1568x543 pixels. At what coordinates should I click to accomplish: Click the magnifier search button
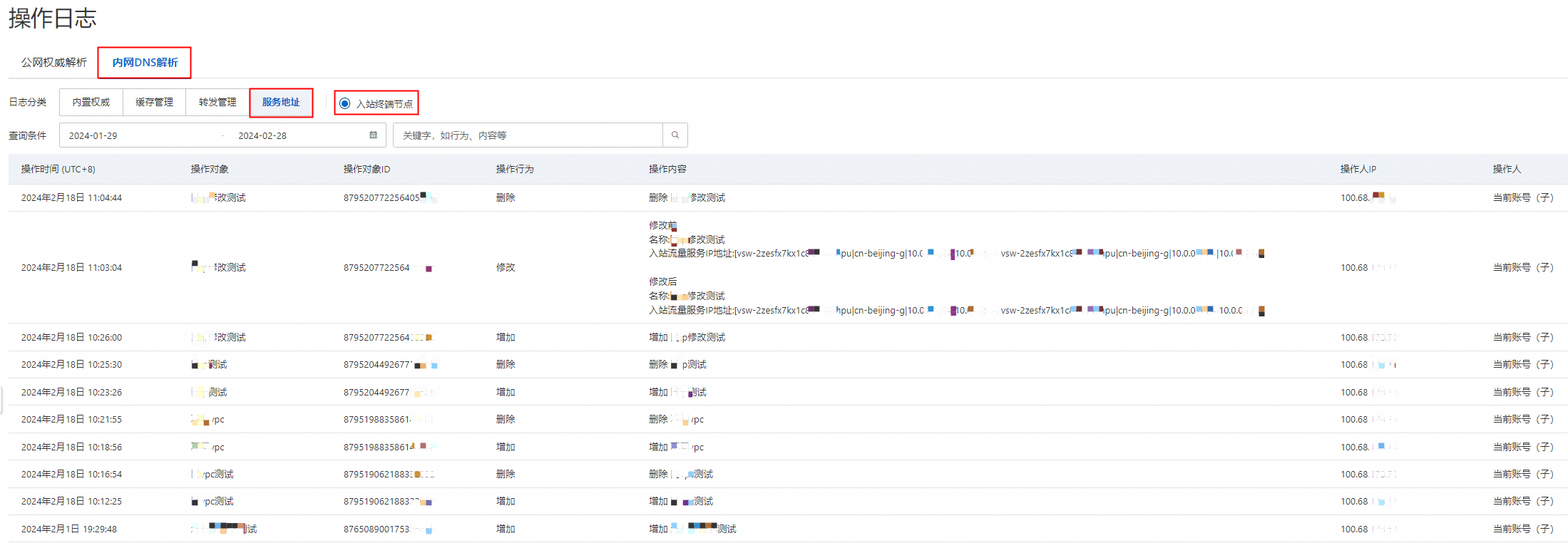coord(675,135)
